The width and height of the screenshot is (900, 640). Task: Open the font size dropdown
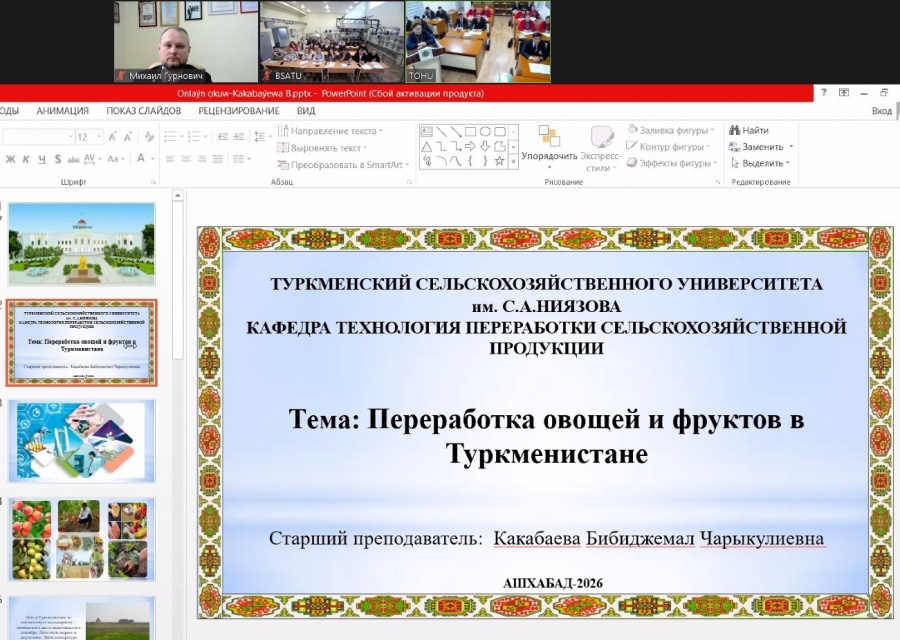pyautogui.click(x=98, y=137)
